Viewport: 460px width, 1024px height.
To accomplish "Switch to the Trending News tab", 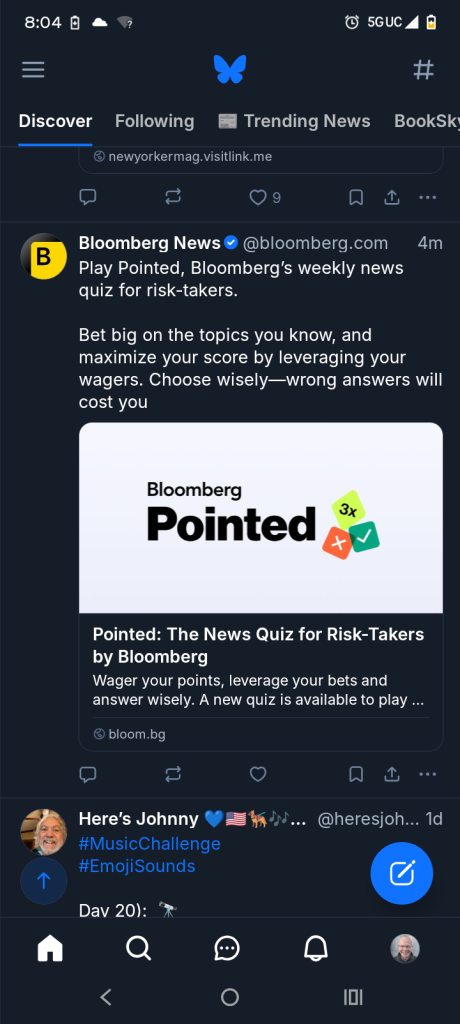I will (294, 121).
